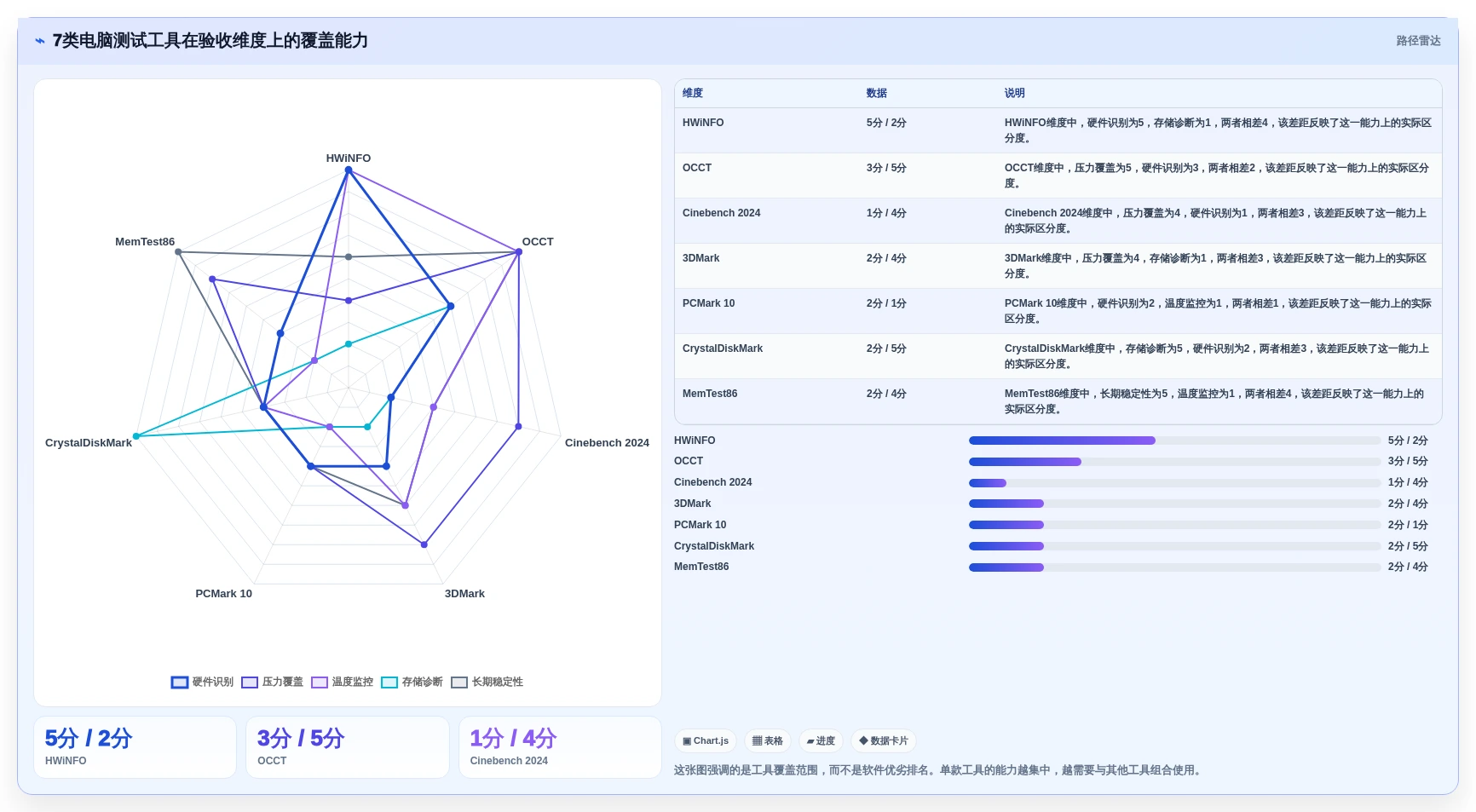Screen dimensions: 1476x812
Task: Click the '2分 / 4分' value beside the MemTest86 bar
Action: [x=1408, y=567]
